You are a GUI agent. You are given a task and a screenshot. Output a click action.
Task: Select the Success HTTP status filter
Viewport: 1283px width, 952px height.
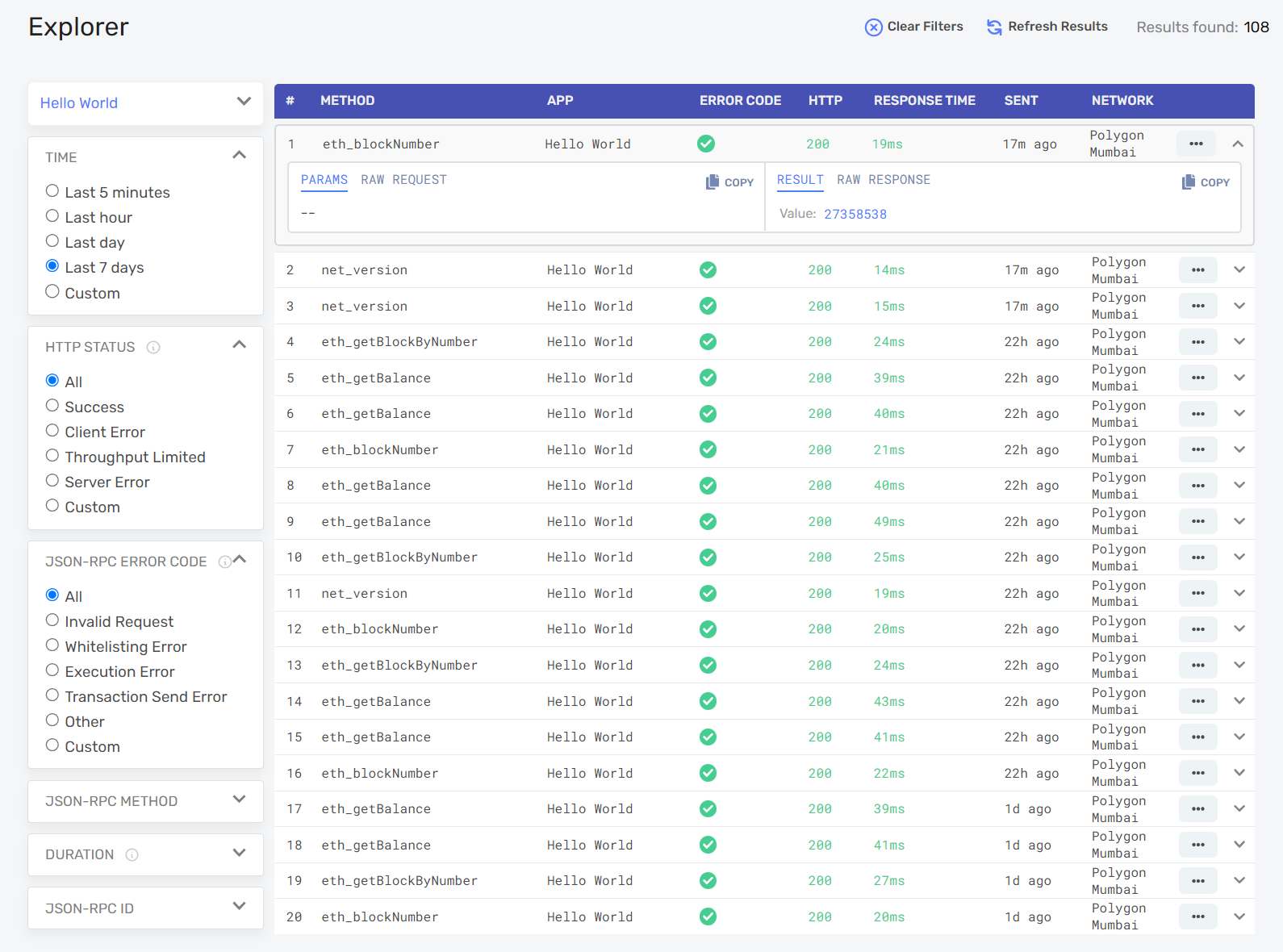[x=52, y=406]
